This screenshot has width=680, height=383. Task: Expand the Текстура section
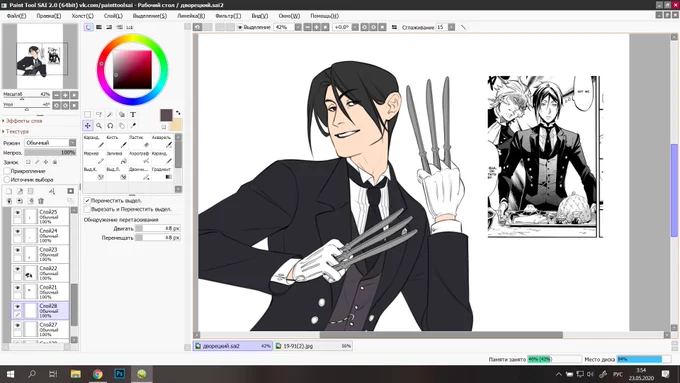(16, 131)
